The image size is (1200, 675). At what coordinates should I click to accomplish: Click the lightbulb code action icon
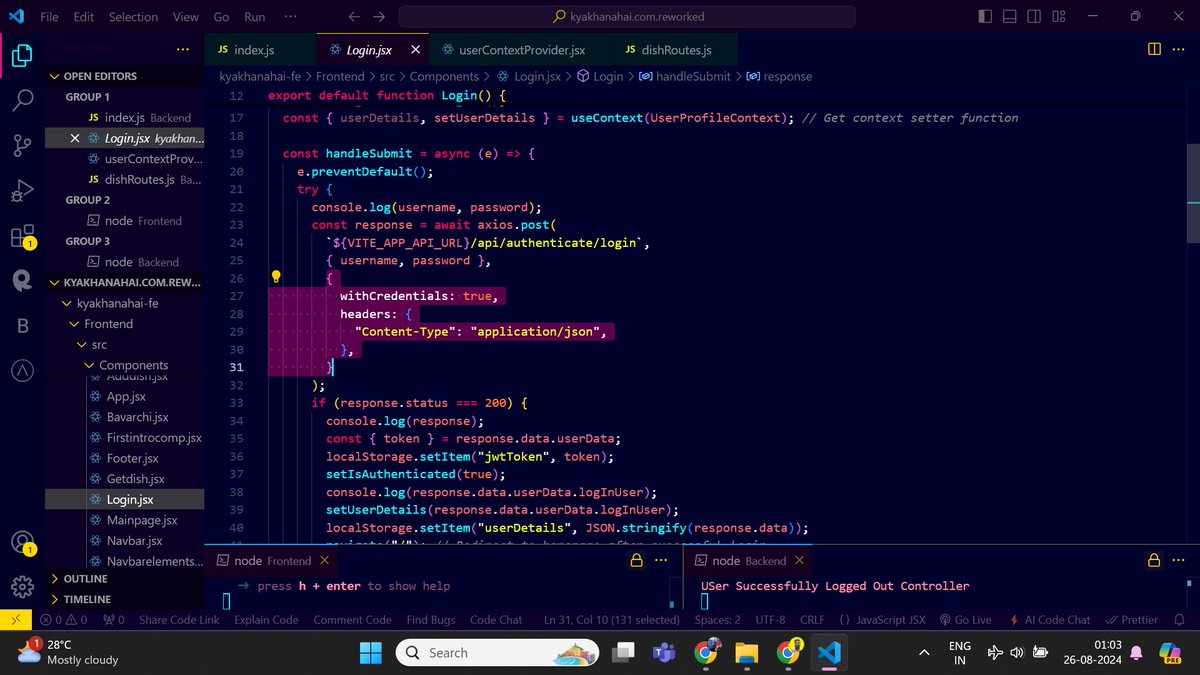tap(276, 278)
